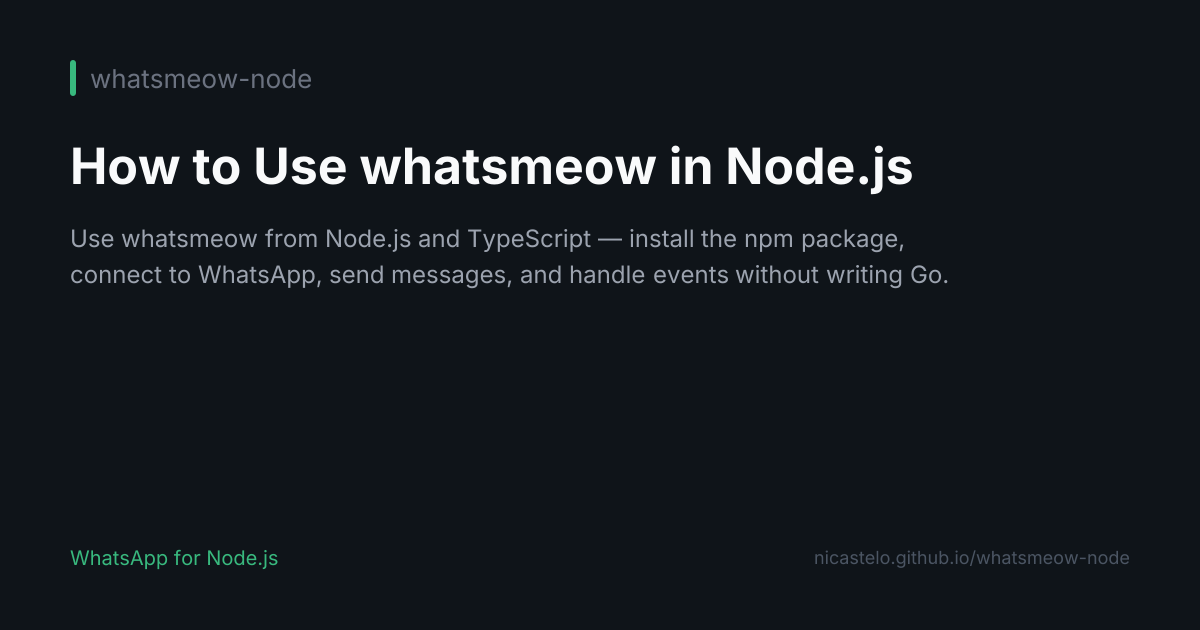The width and height of the screenshot is (1200, 630).
Task: Select "whatsmeow" in the bold headline
Action: coord(484,166)
